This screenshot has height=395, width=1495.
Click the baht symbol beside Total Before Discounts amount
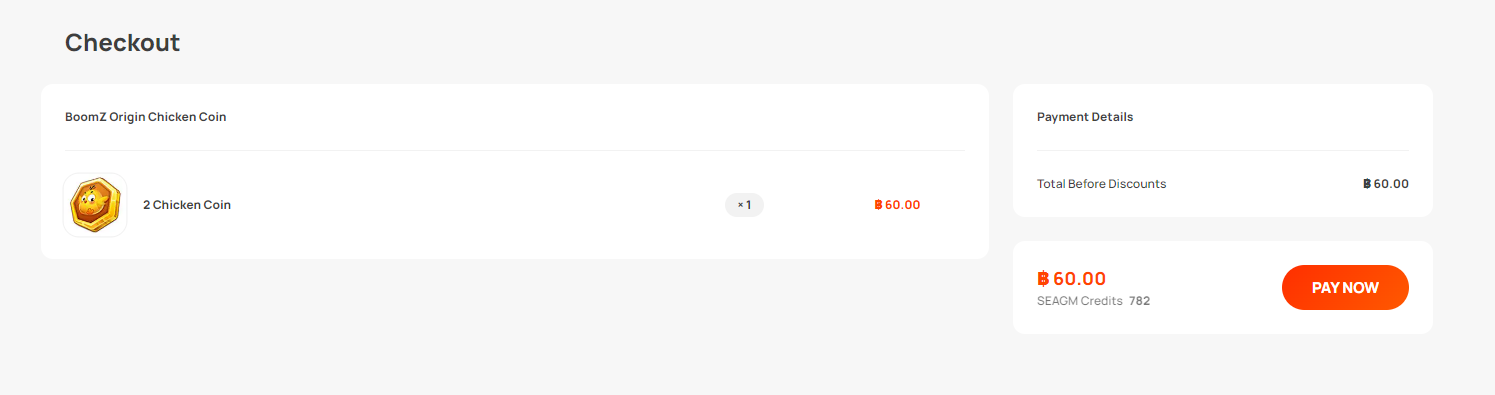(x=1367, y=184)
